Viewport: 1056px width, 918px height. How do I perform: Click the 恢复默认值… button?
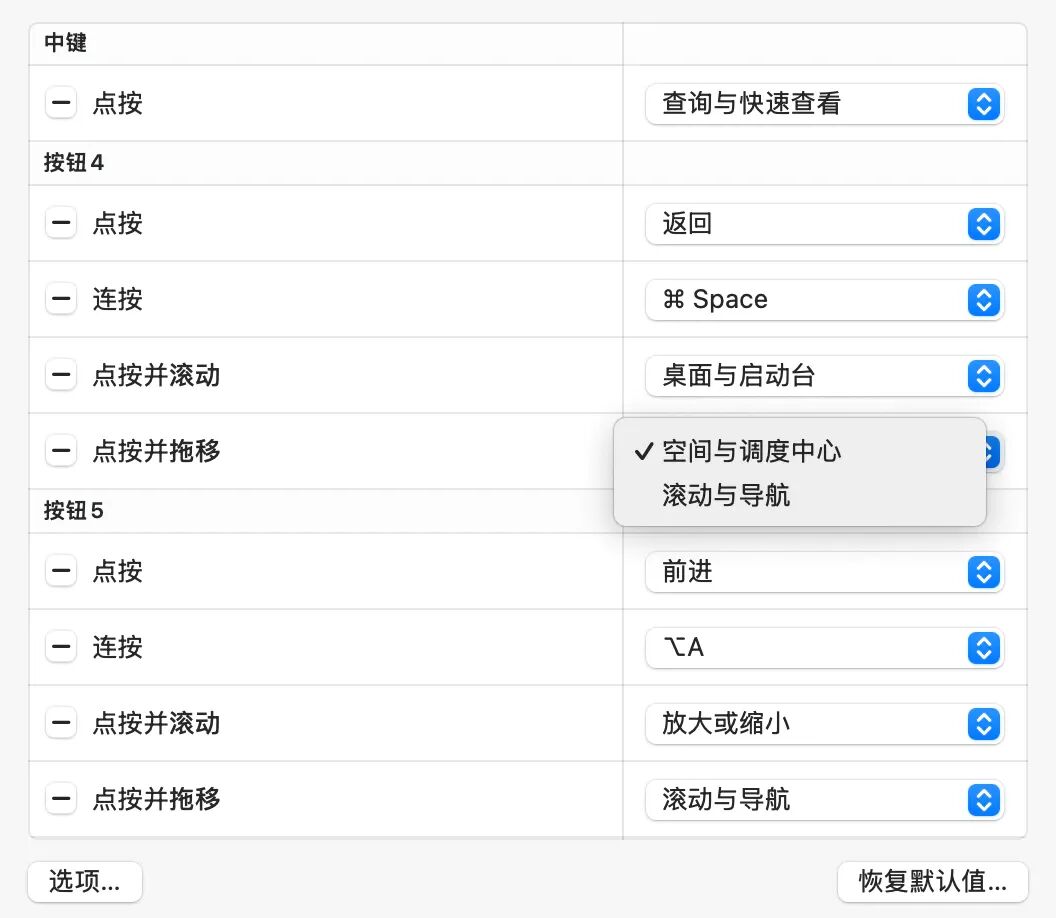[x=933, y=882]
